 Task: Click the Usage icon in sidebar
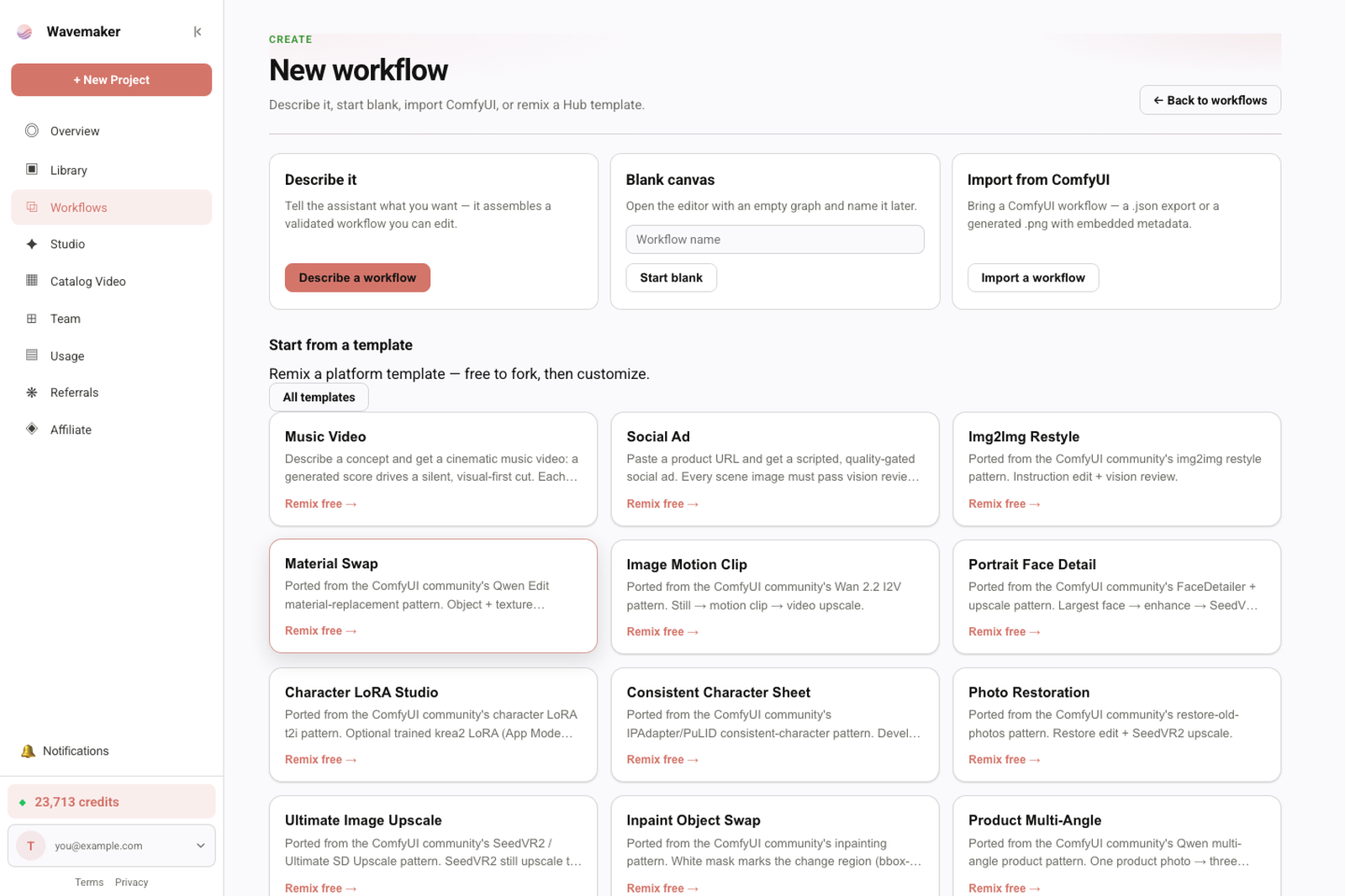[x=32, y=356]
